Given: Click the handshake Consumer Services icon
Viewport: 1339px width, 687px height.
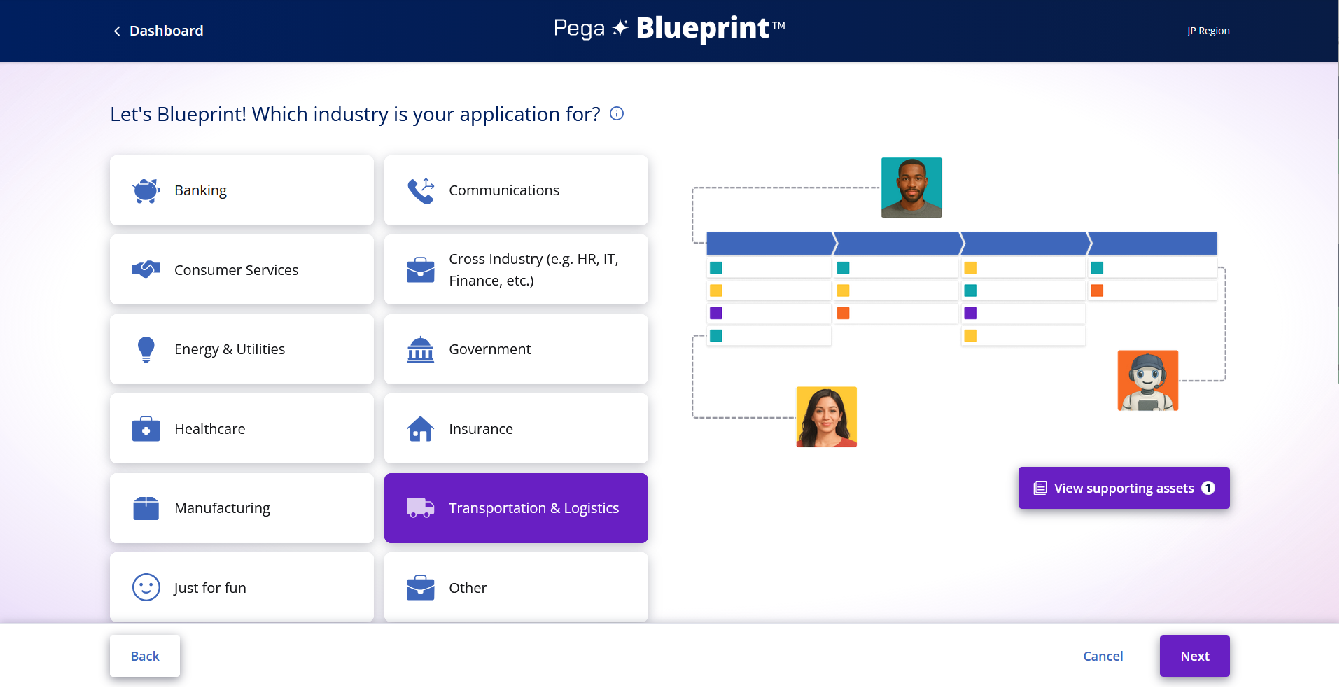Looking at the screenshot, I should tap(146, 269).
